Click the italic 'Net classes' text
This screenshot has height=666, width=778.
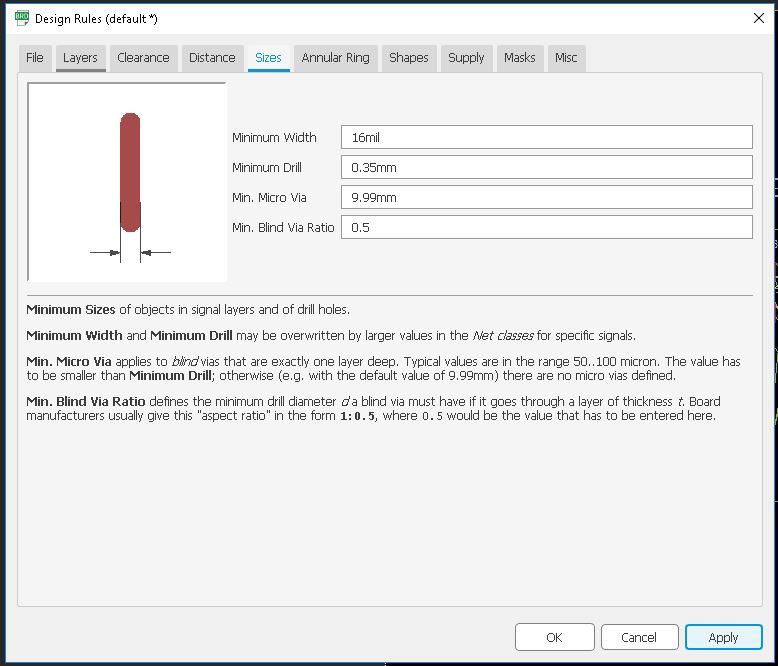[503, 336]
